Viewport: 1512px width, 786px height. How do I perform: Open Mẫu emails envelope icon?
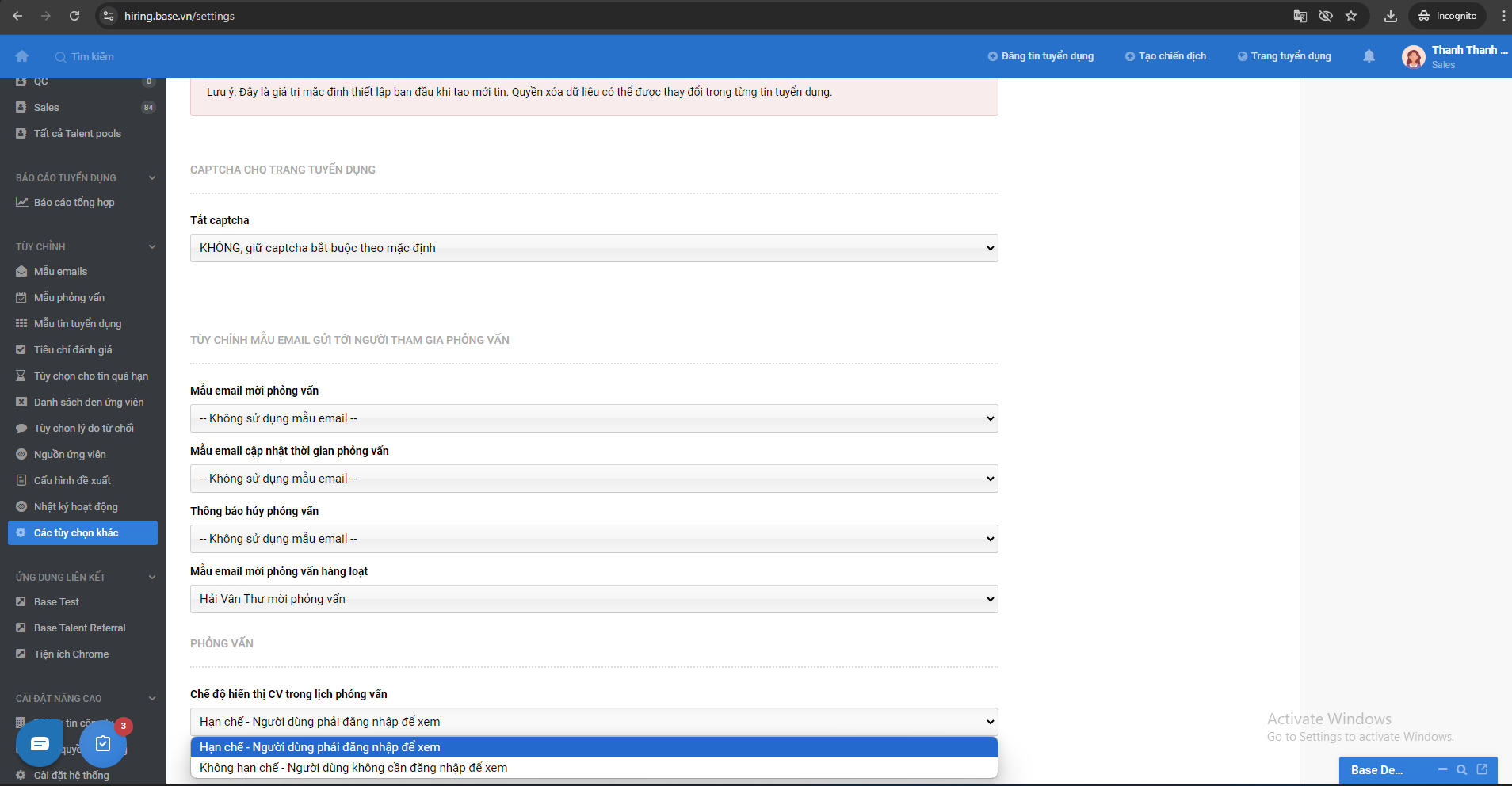coord(21,271)
